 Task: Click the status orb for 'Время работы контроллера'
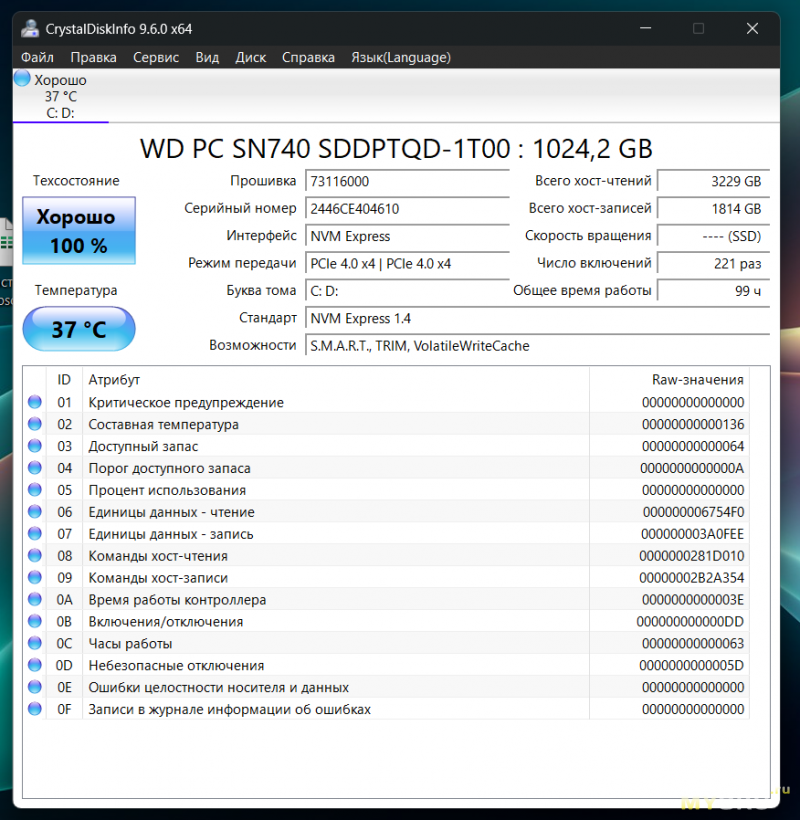[x=35, y=599]
